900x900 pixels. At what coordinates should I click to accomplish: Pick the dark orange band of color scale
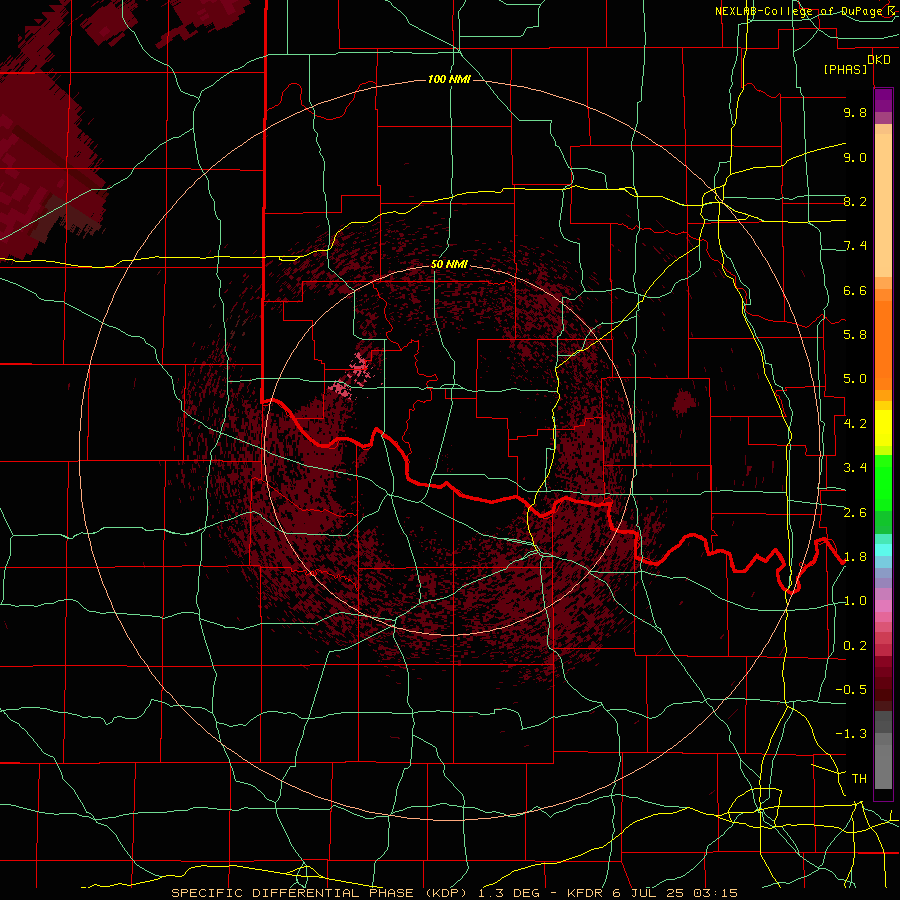pyautogui.click(x=883, y=344)
